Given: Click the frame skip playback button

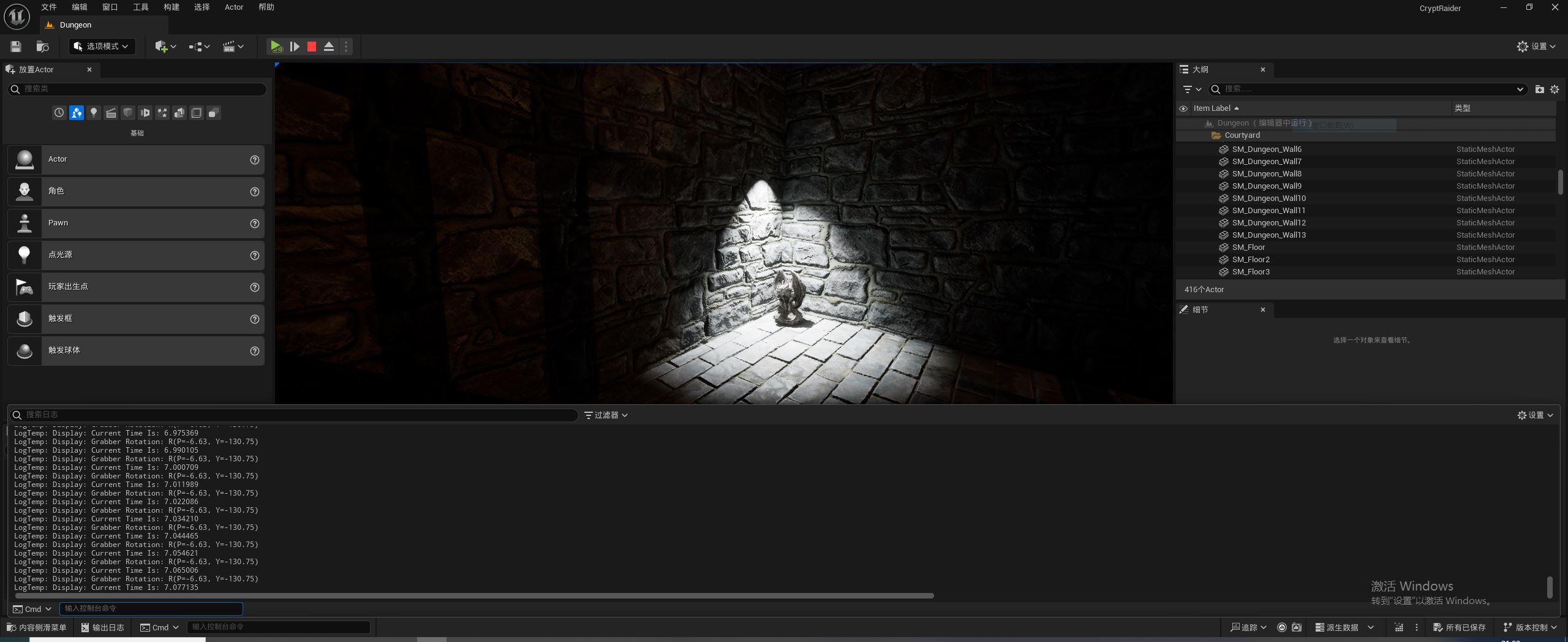Looking at the screenshot, I should 295,47.
